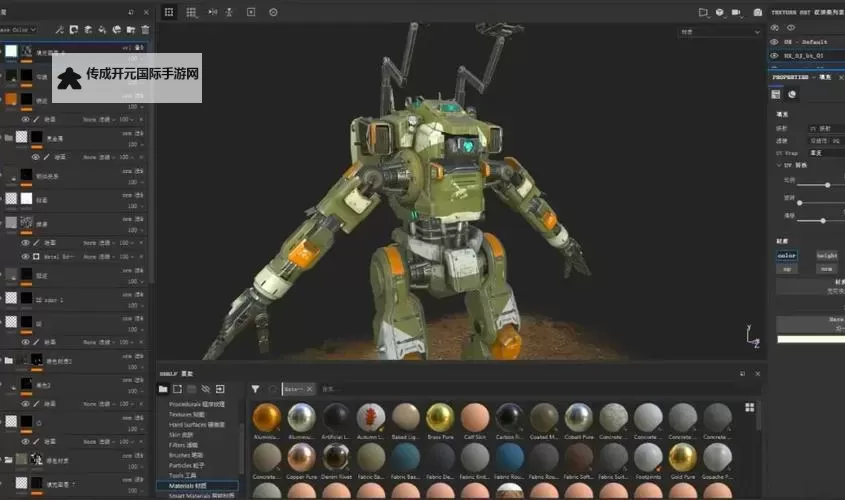Click the smart material sphere icon in layers toolbar

116,30
